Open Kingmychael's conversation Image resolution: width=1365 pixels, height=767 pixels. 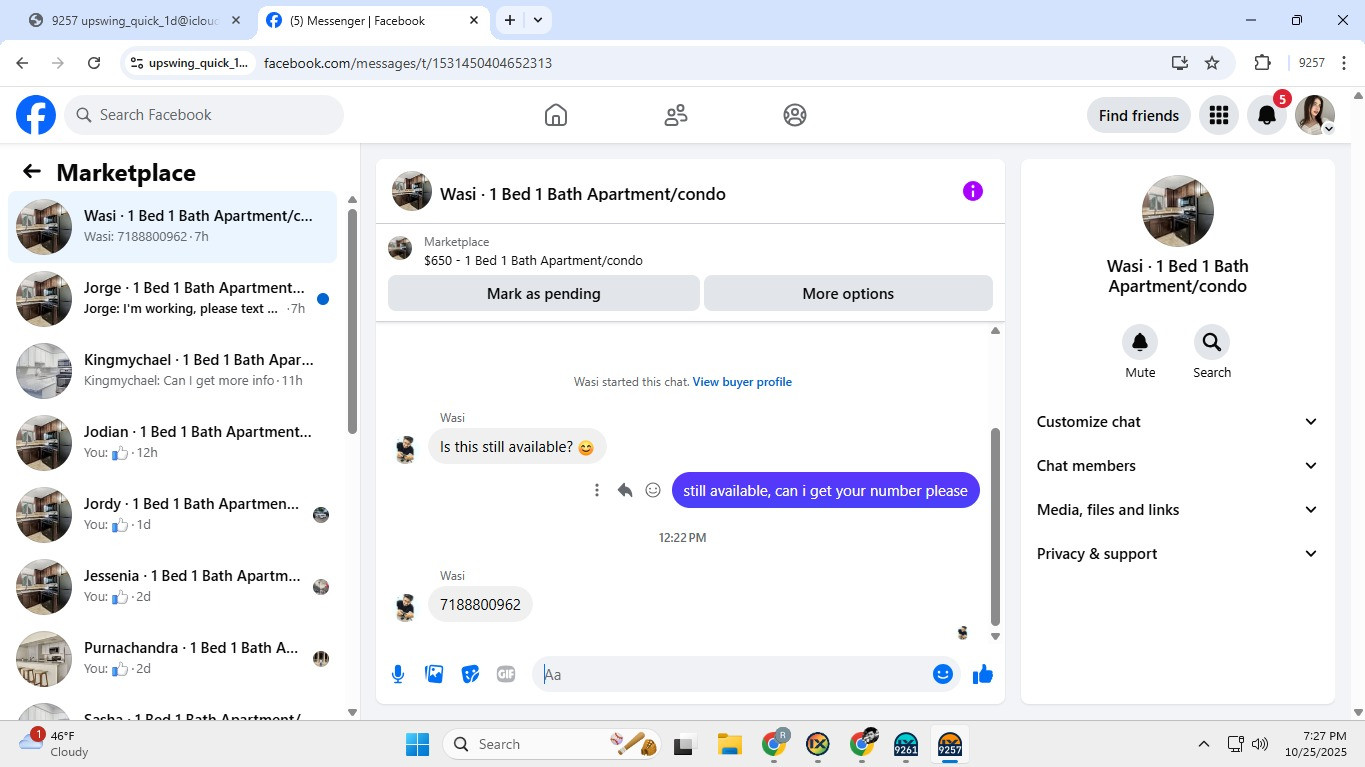click(172, 371)
